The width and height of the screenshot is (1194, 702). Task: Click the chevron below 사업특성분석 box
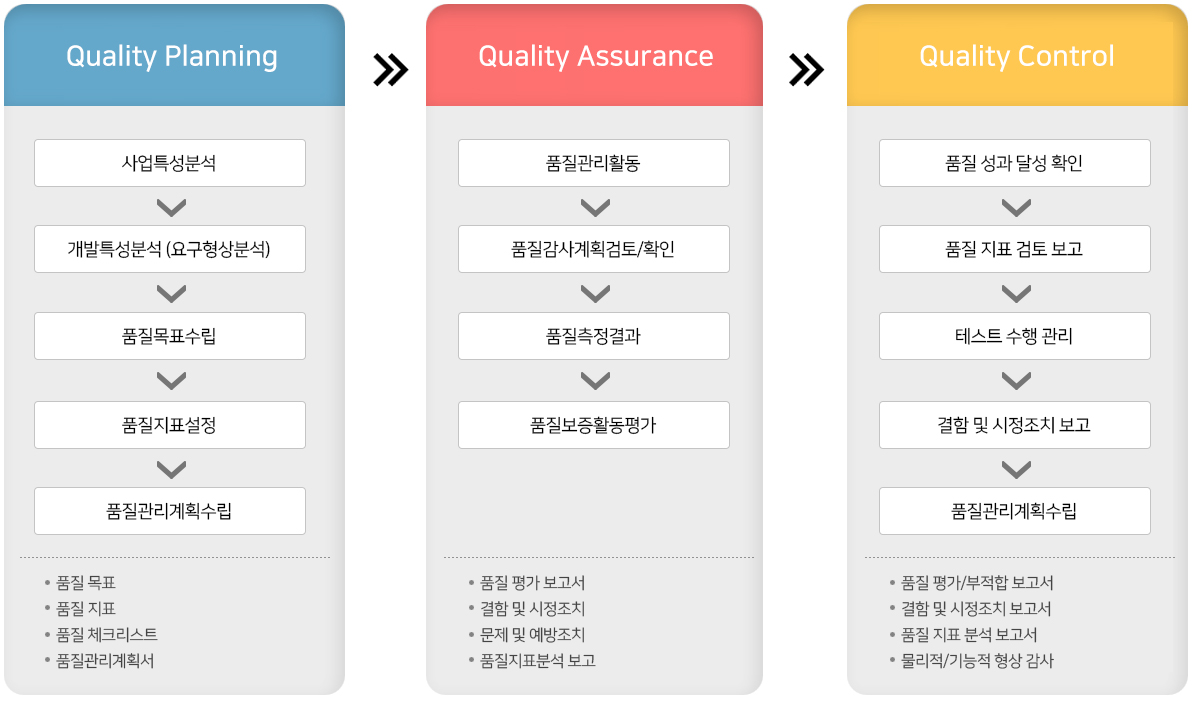click(171, 207)
